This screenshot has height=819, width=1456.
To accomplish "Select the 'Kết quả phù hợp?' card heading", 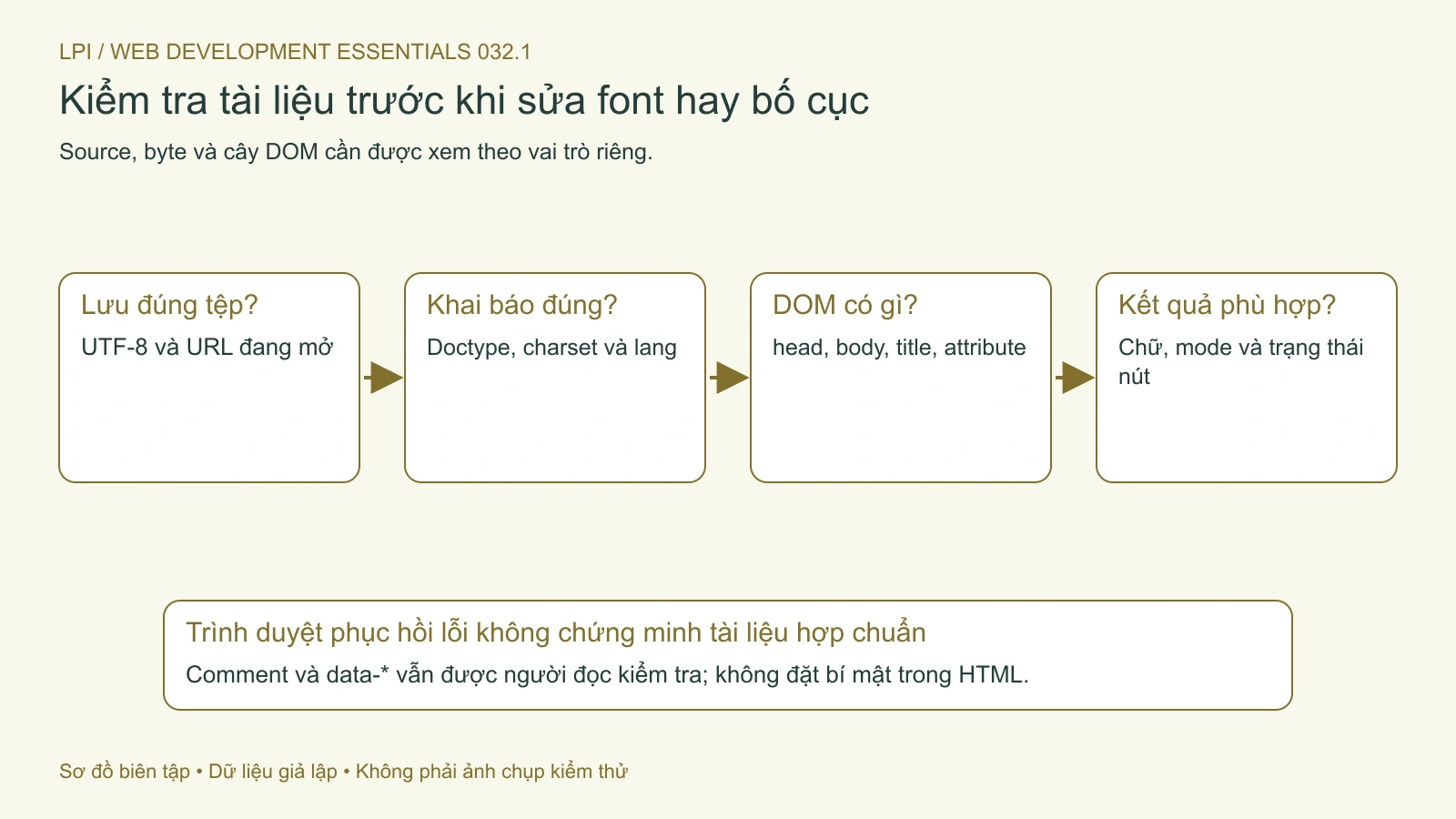I will (1227, 305).
